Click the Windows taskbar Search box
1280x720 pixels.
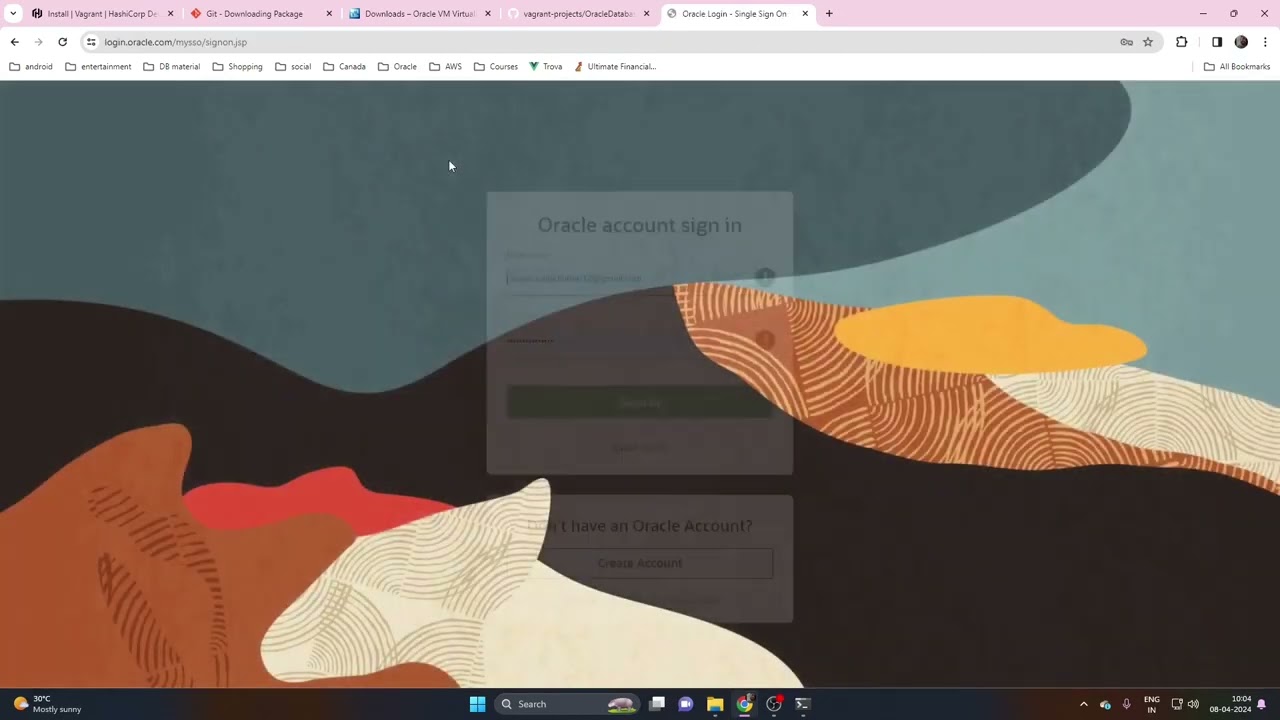point(567,704)
